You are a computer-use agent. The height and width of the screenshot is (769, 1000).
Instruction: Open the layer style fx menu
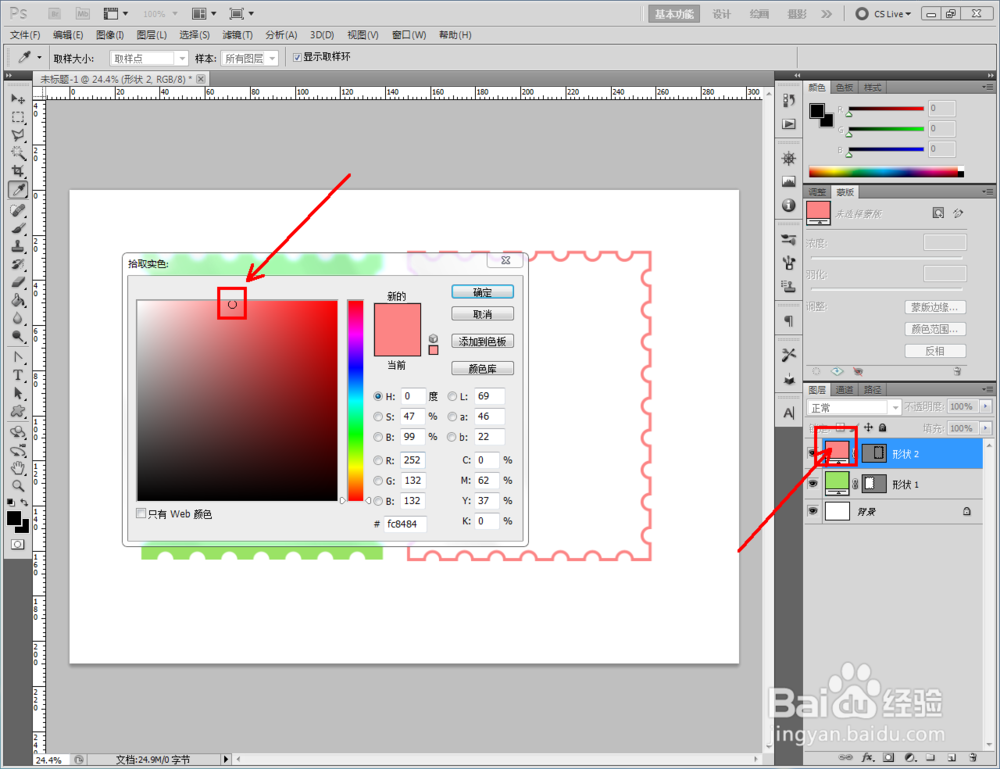(867, 758)
